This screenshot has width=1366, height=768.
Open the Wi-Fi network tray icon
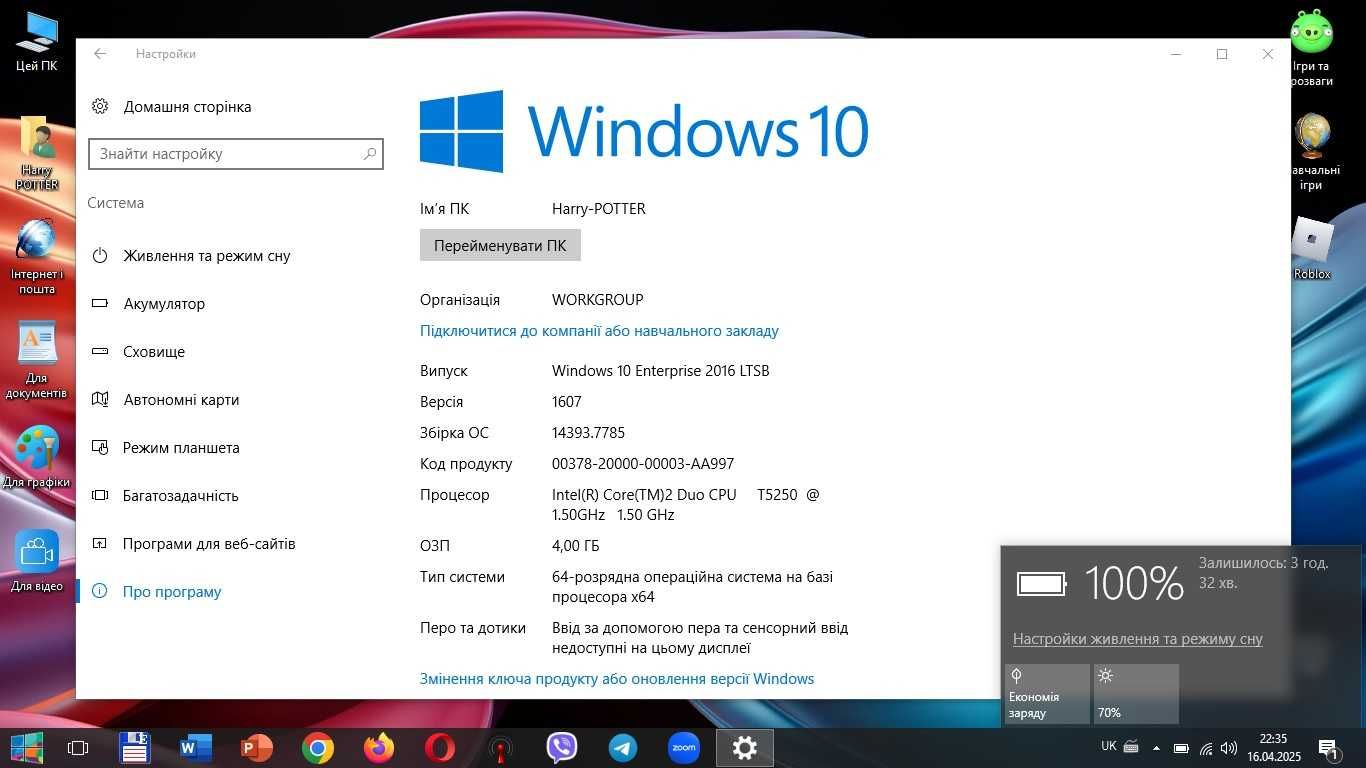pyautogui.click(x=1206, y=748)
